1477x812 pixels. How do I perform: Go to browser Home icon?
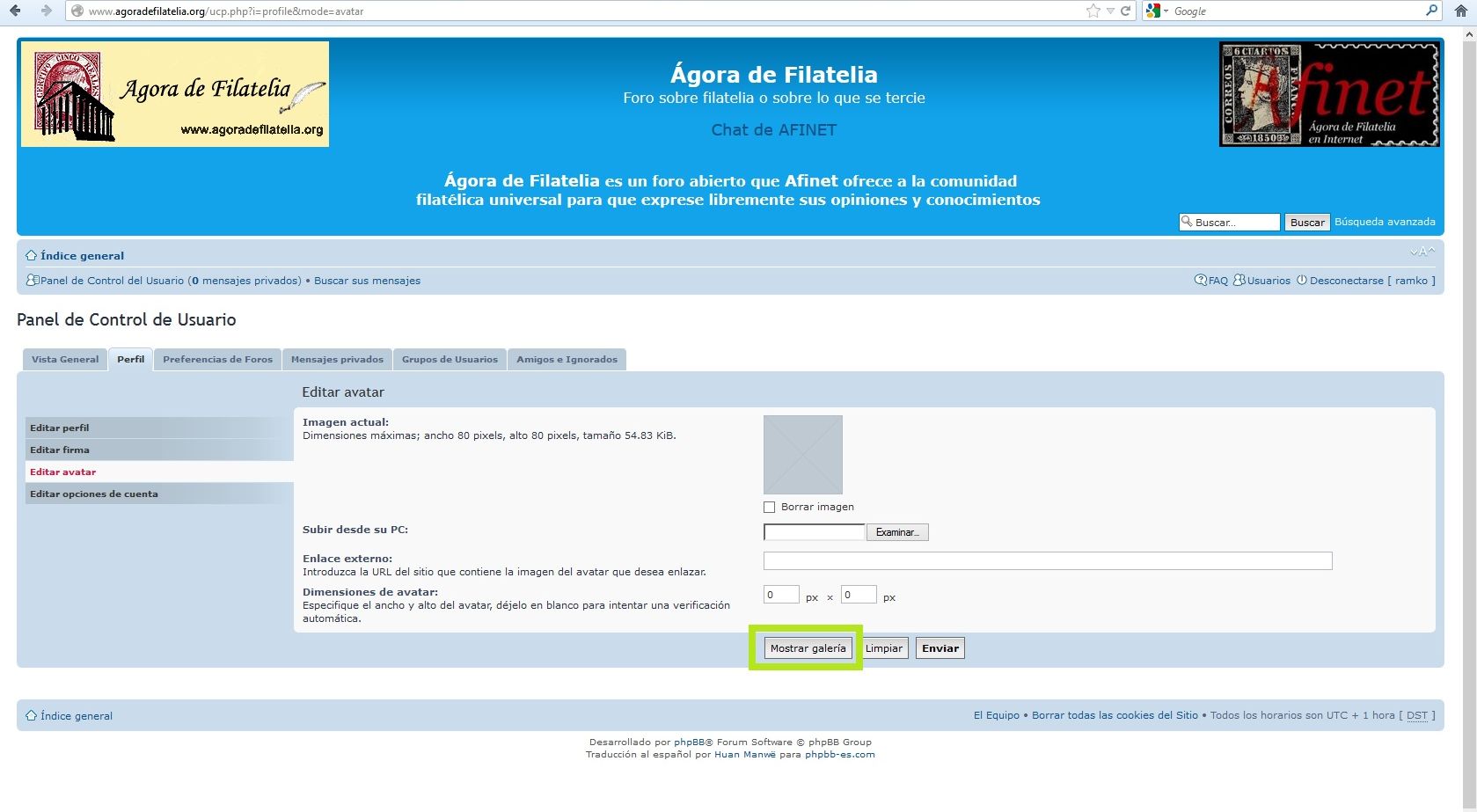click(1461, 11)
